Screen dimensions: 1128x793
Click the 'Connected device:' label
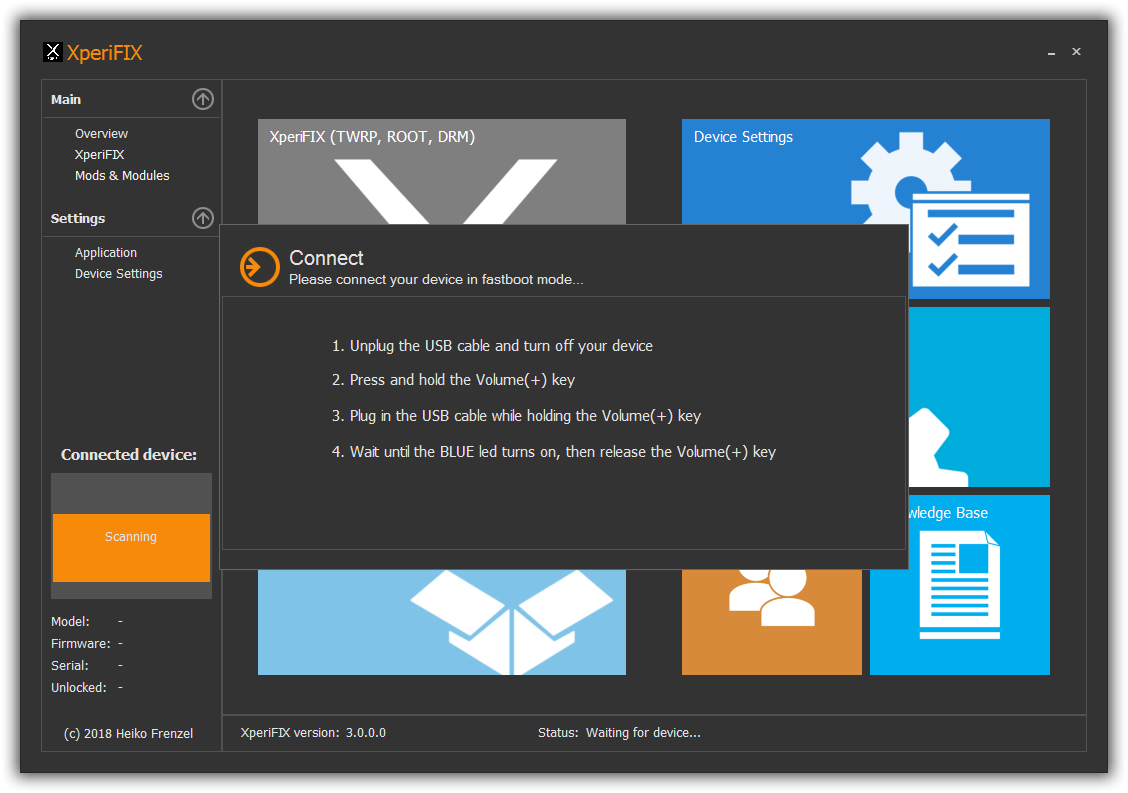[x=129, y=455]
